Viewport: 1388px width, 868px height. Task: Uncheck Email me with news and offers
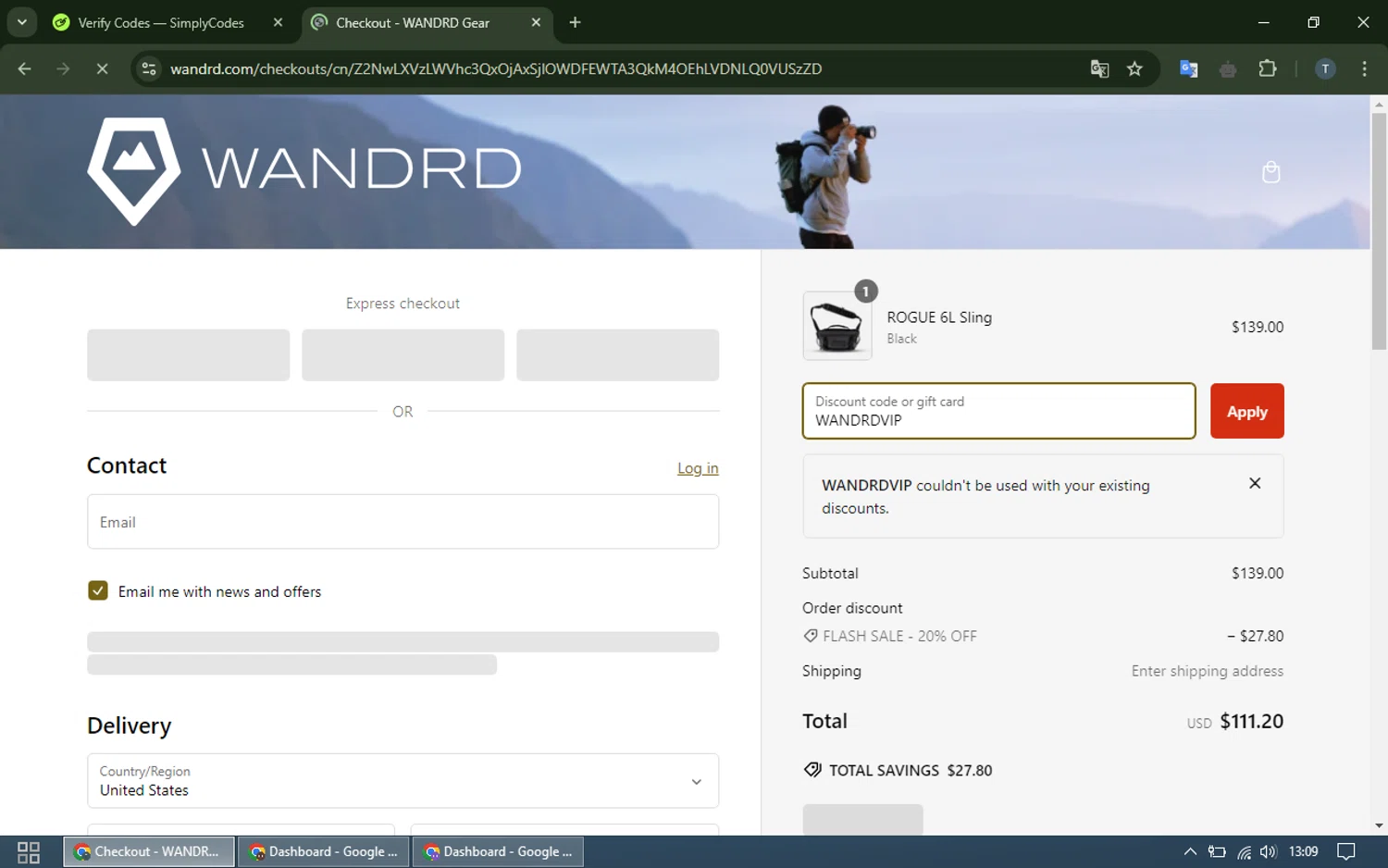coord(98,590)
